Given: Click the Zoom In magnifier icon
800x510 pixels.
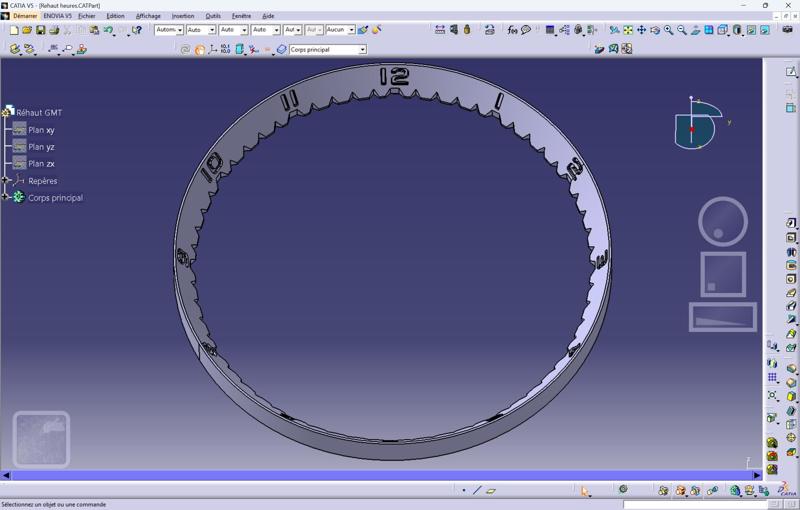Looking at the screenshot, I should coord(668,31).
